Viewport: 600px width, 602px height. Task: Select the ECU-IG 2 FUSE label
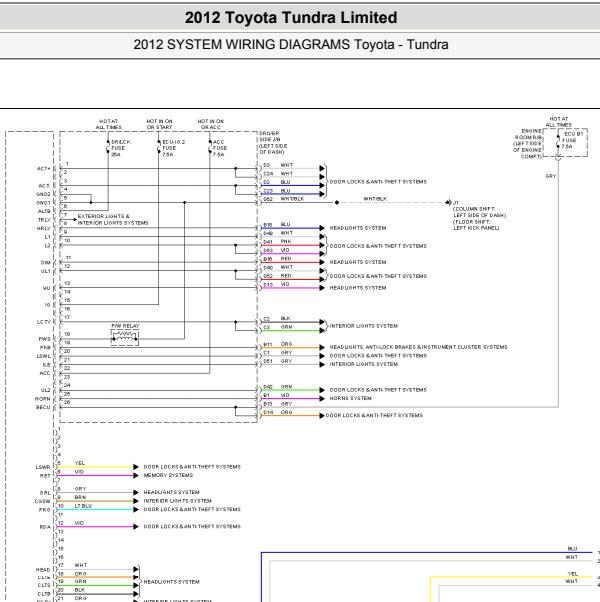point(174,148)
